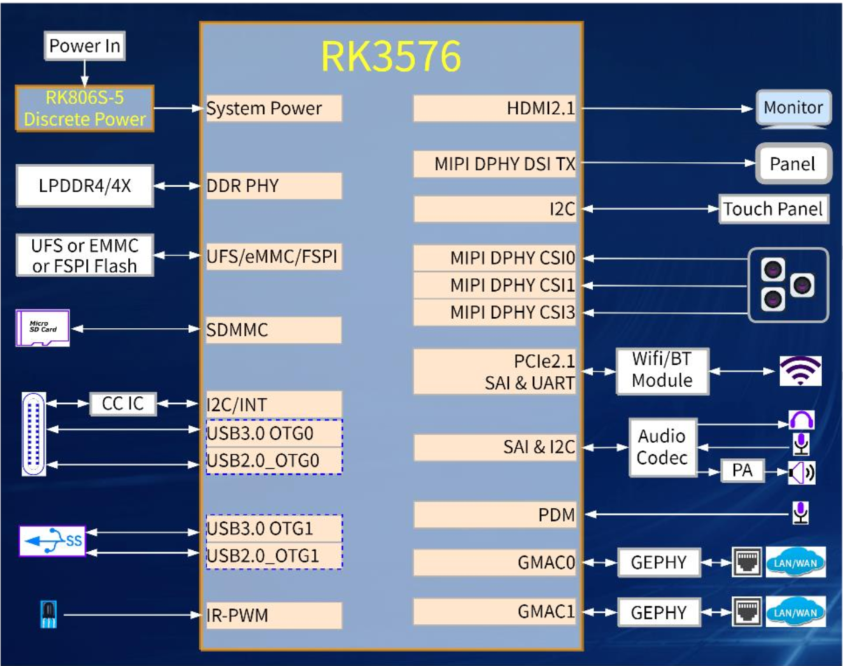Click the USB3.0 OTG0 label
This screenshot has height=666, width=843.
pos(274,433)
